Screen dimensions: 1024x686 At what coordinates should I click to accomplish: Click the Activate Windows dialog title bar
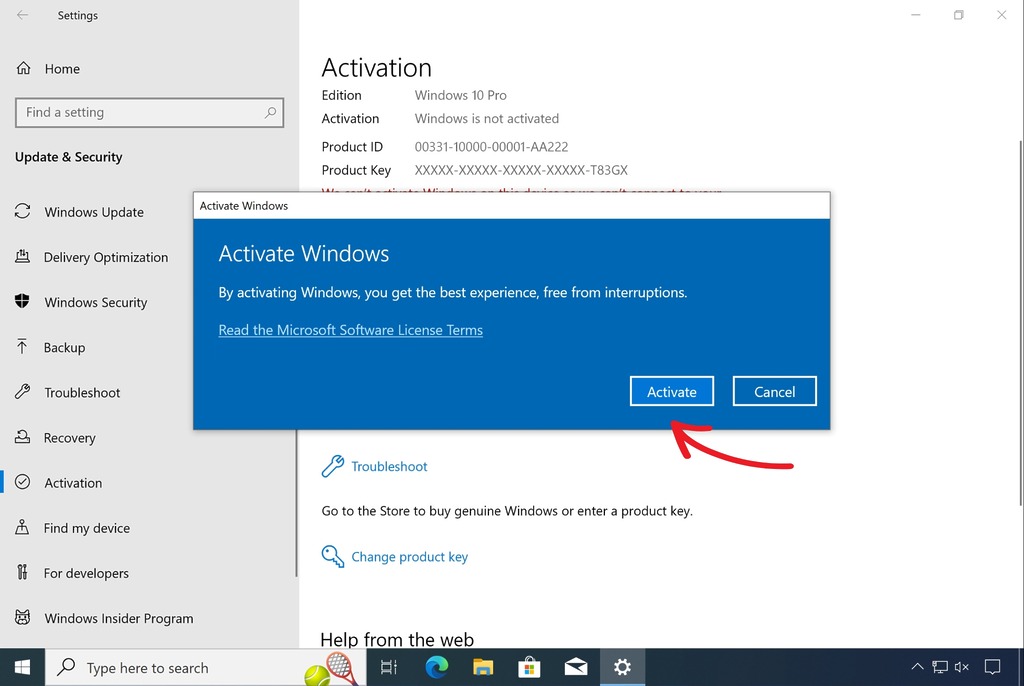point(511,206)
